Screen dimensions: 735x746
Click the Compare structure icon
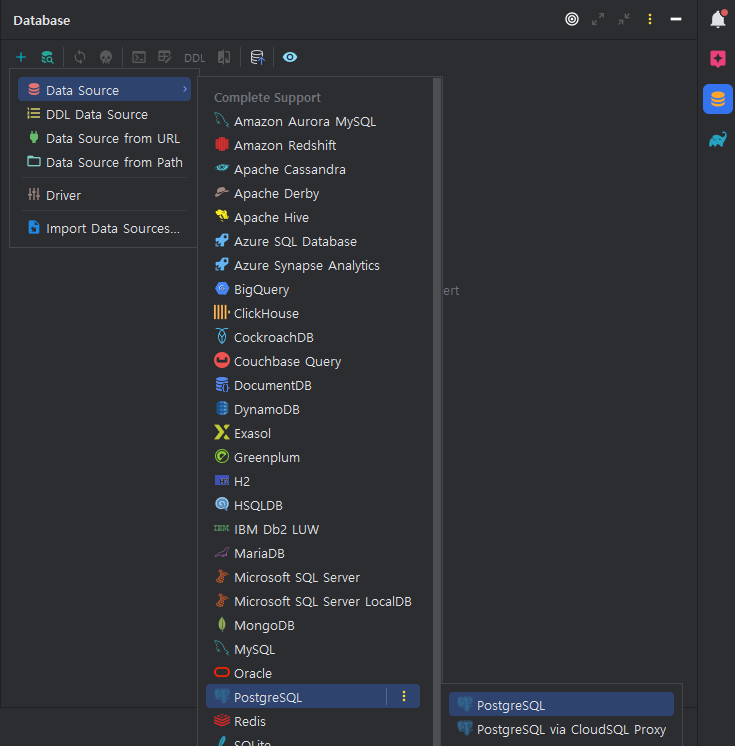(x=224, y=58)
